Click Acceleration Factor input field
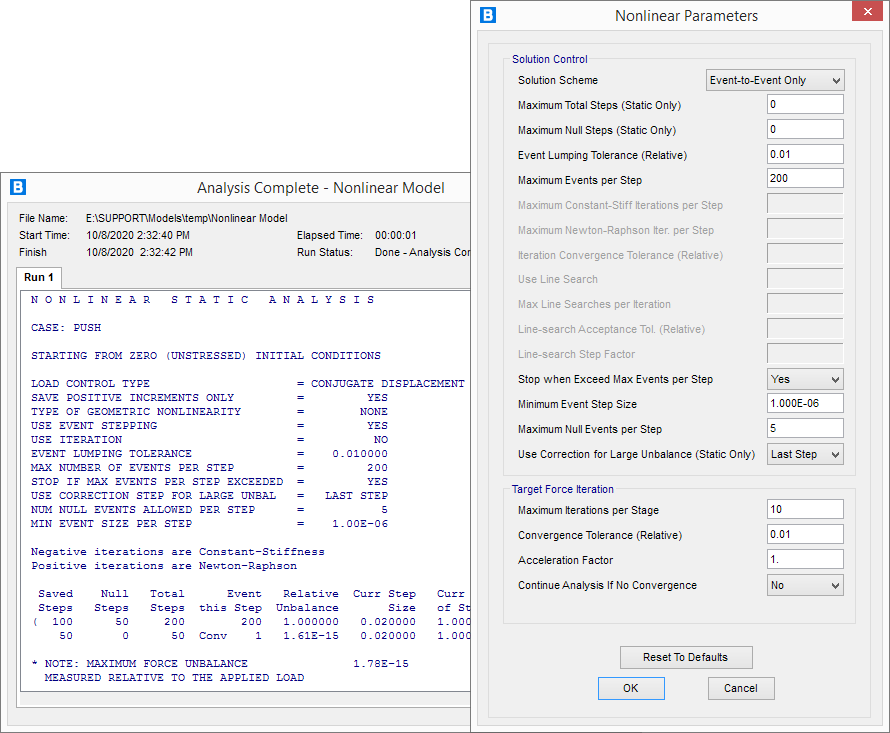The image size is (890, 733). coord(805,559)
